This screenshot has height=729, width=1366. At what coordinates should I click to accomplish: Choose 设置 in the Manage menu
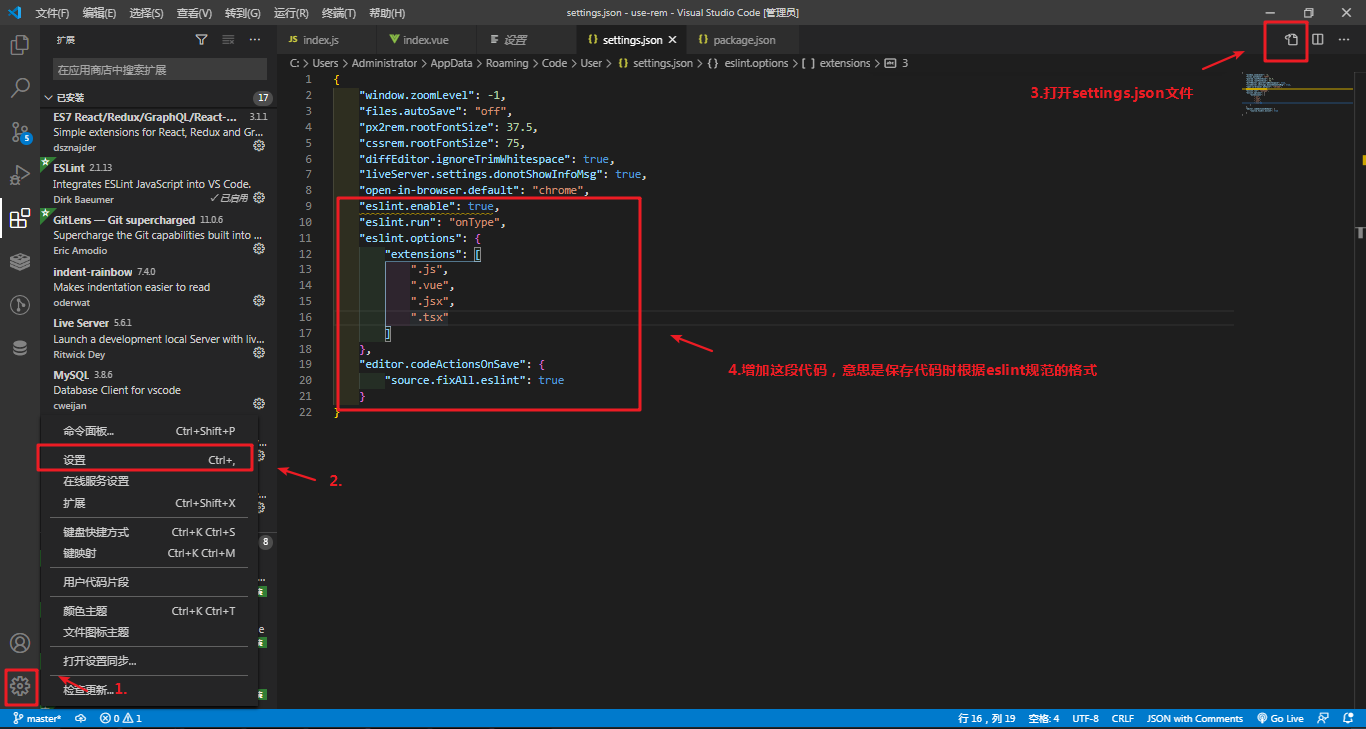click(149, 460)
